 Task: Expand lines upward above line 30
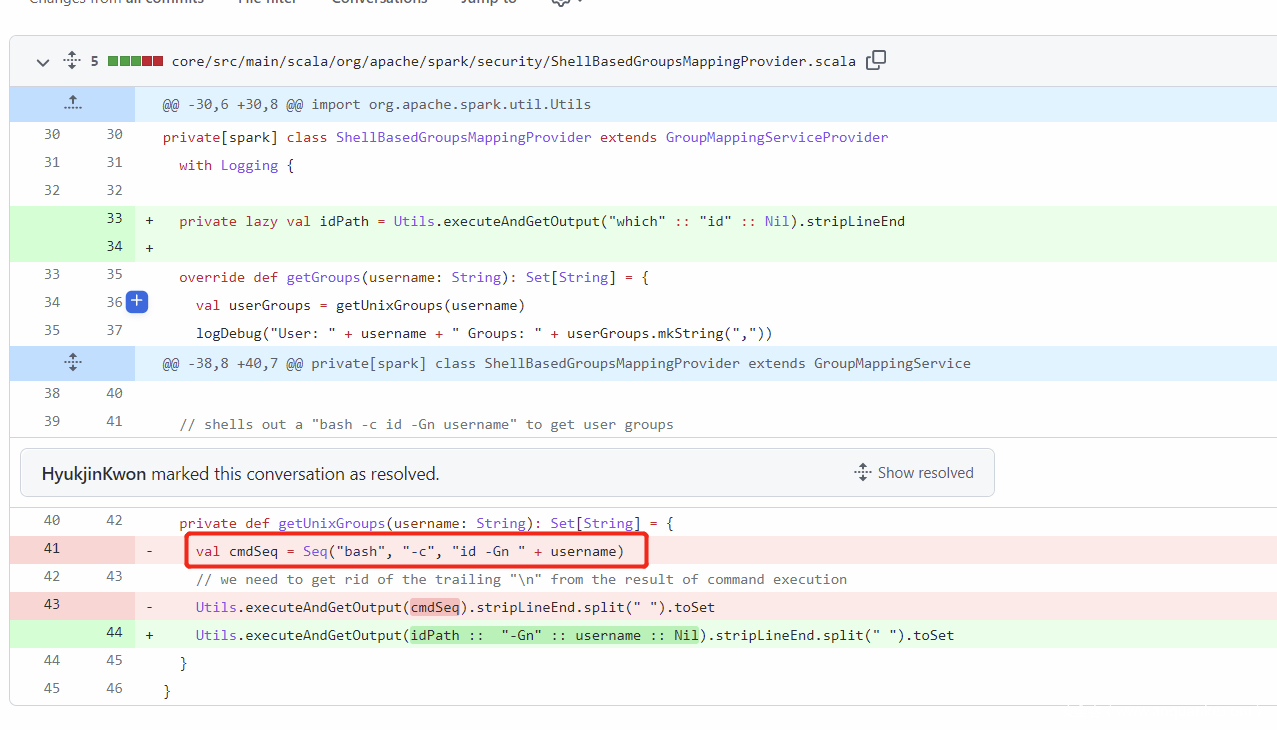click(72, 103)
